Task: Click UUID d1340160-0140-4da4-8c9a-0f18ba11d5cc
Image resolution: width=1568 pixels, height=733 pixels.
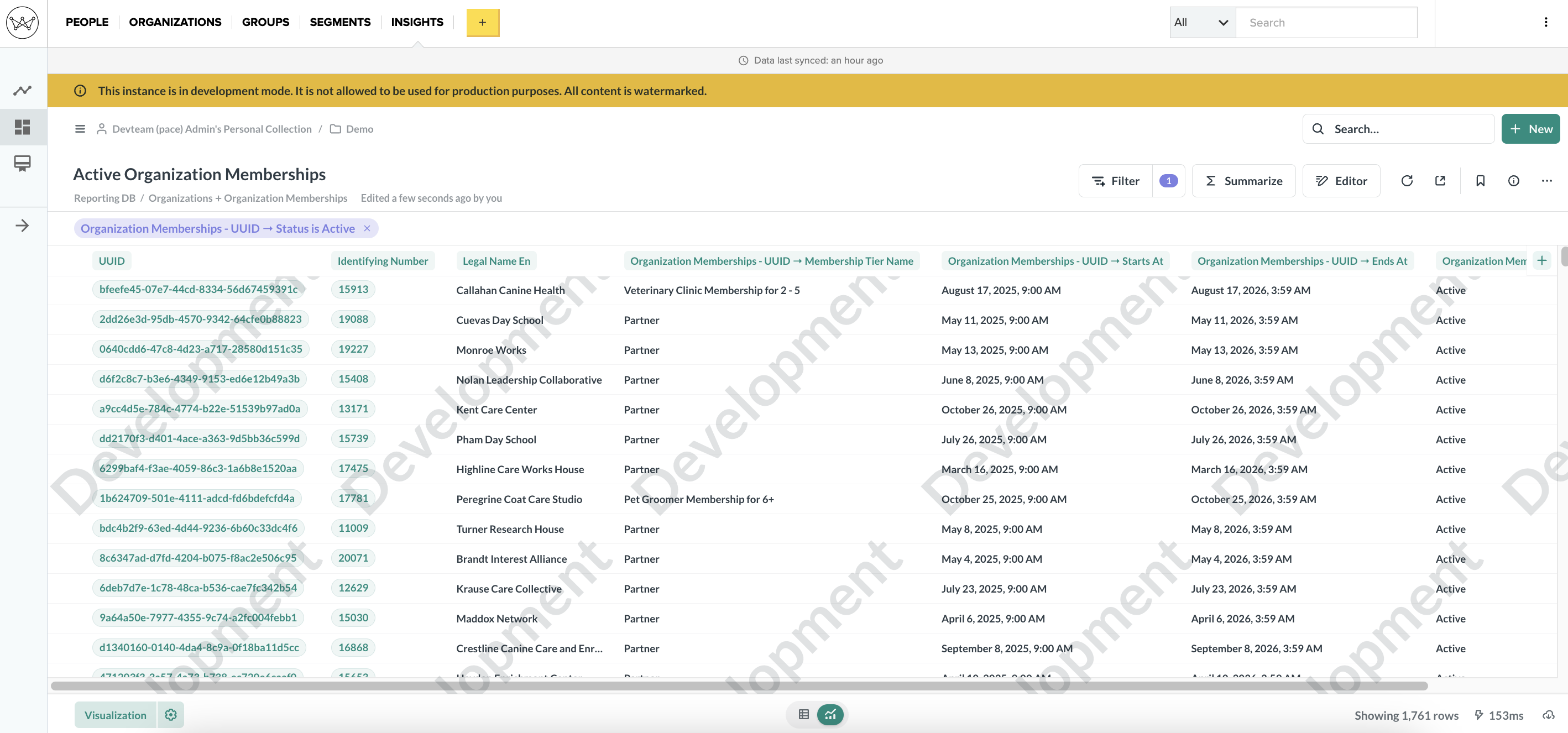Action: (x=199, y=648)
